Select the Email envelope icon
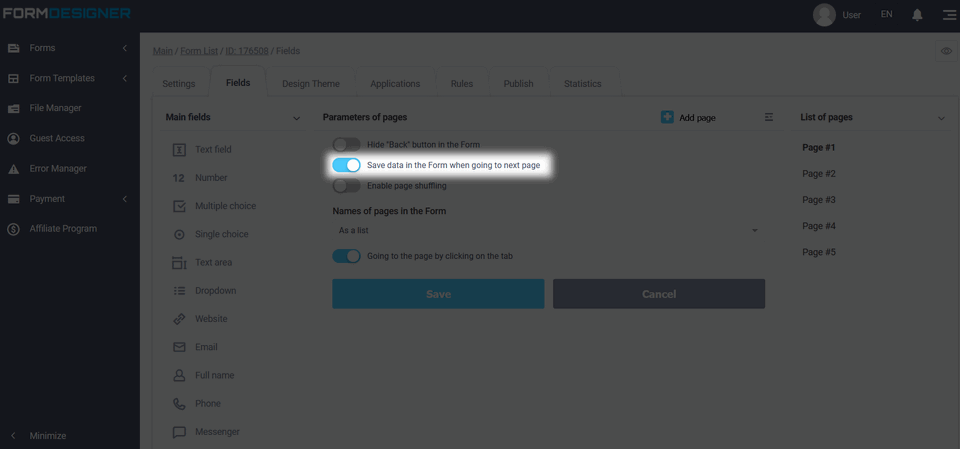Screen dimensions: 960x449 coord(179,347)
